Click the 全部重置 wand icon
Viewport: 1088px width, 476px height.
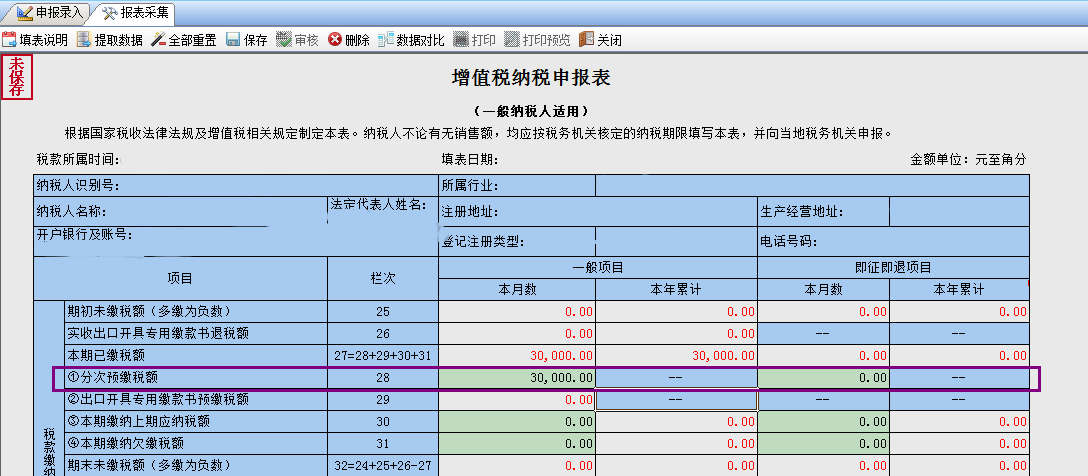point(158,40)
